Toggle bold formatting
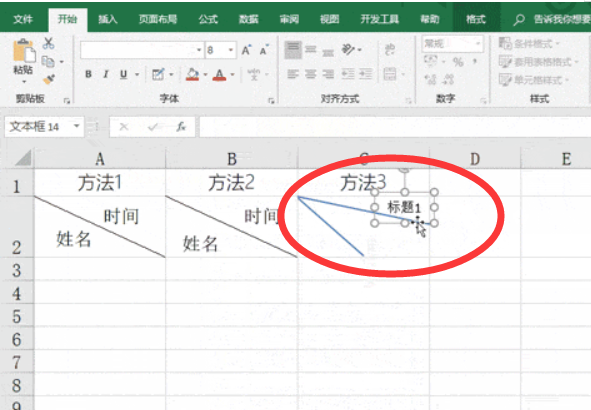 coord(88,74)
